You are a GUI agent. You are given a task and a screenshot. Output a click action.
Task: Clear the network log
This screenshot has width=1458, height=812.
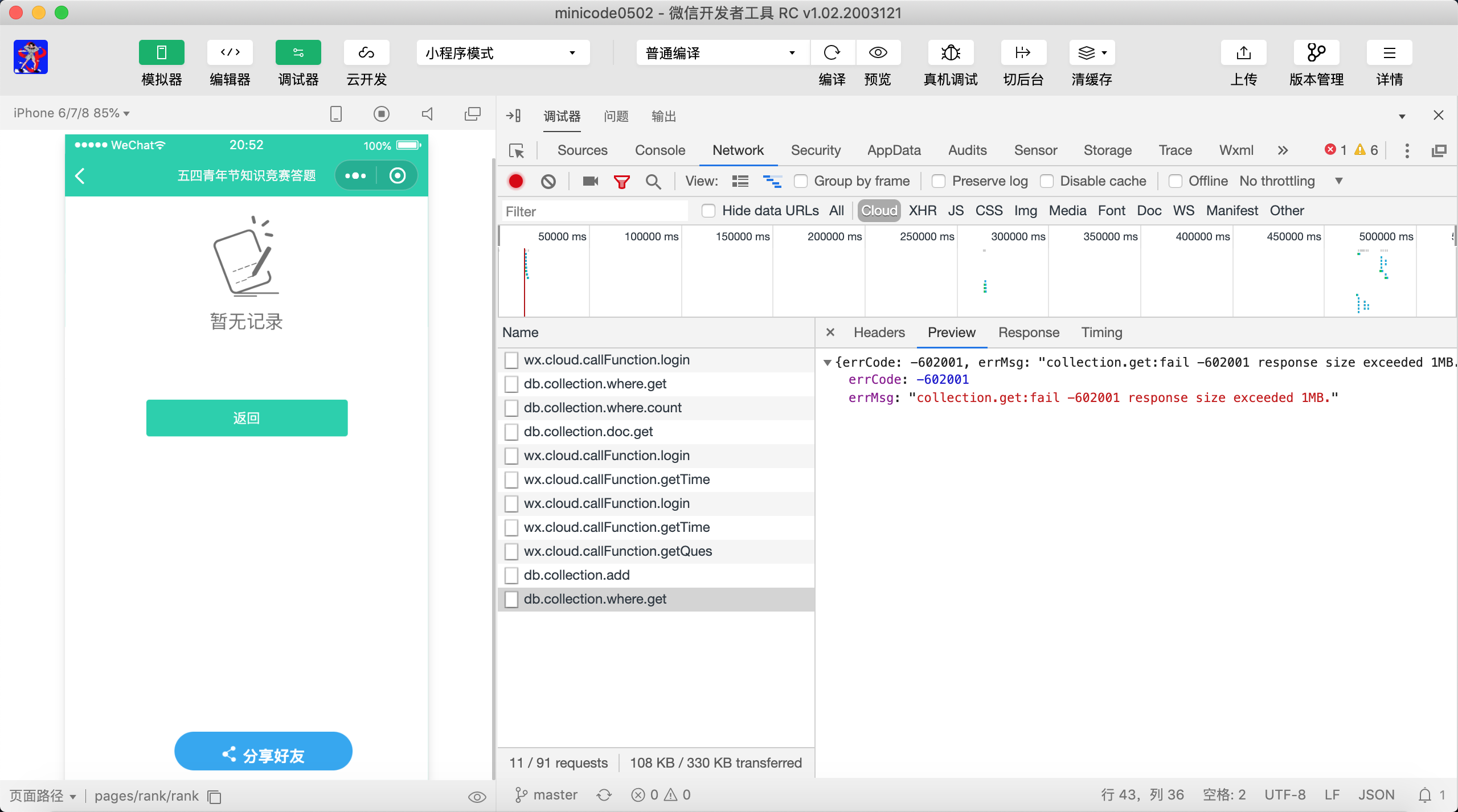pos(548,182)
